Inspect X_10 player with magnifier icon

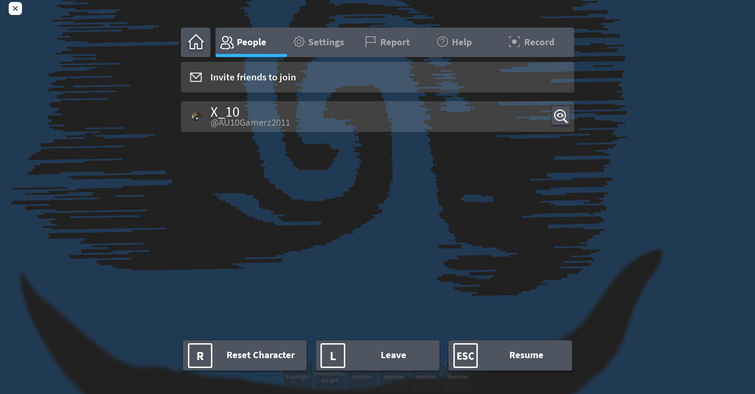(x=560, y=116)
